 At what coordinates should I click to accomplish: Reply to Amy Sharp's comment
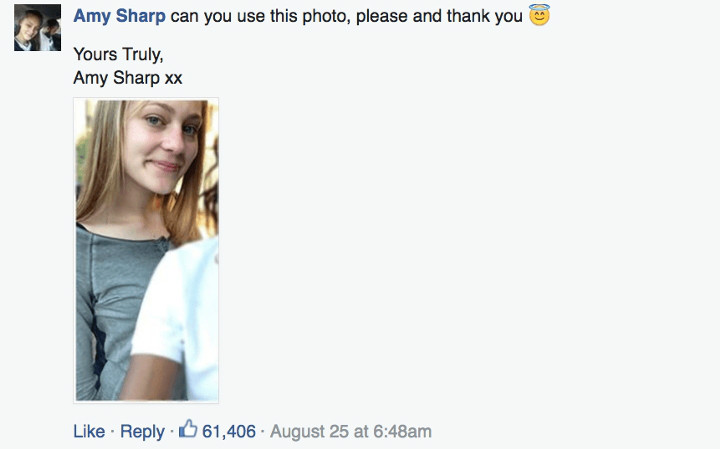(142, 431)
